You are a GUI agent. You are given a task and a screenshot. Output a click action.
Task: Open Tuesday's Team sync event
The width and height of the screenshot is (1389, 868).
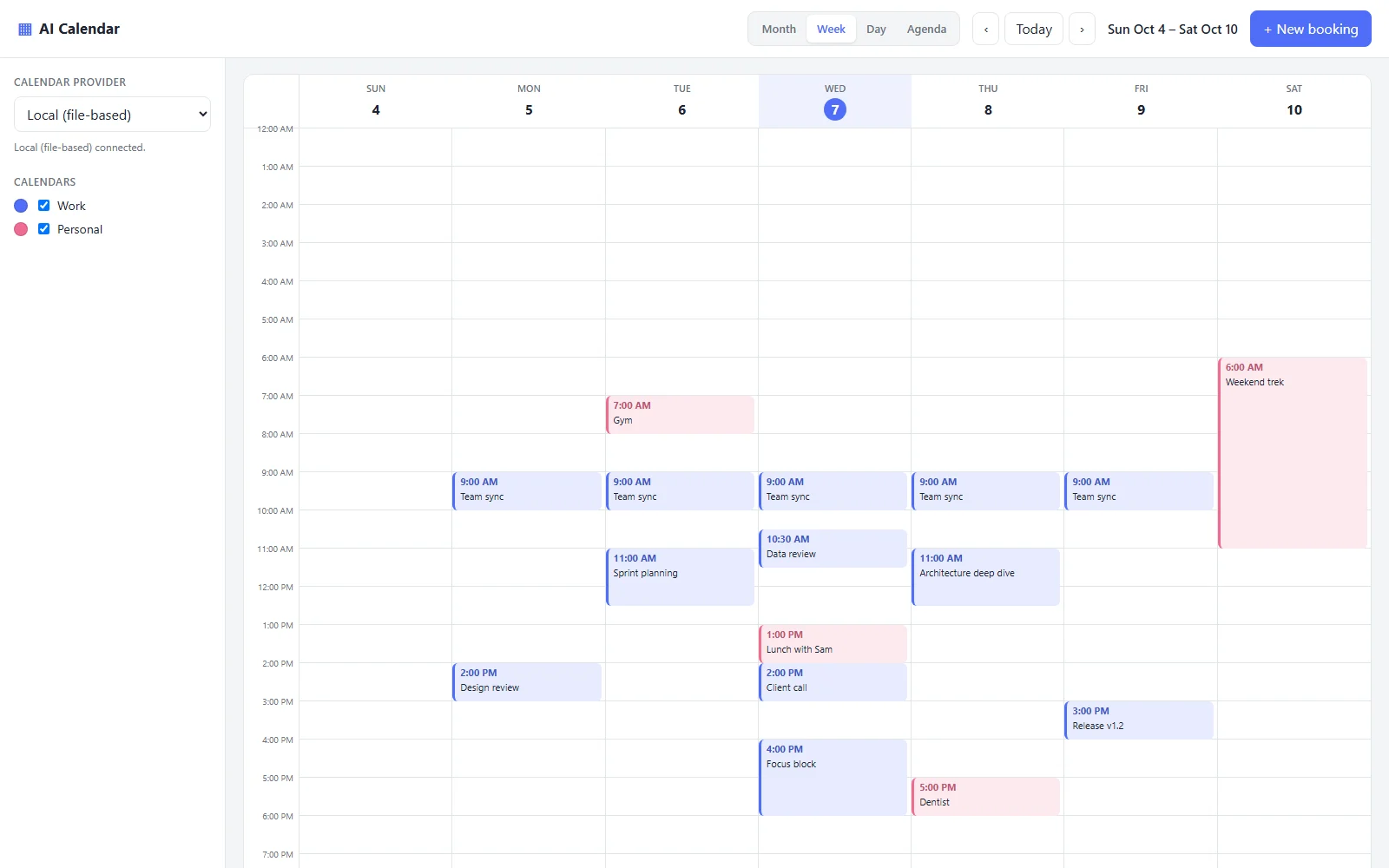[680, 490]
